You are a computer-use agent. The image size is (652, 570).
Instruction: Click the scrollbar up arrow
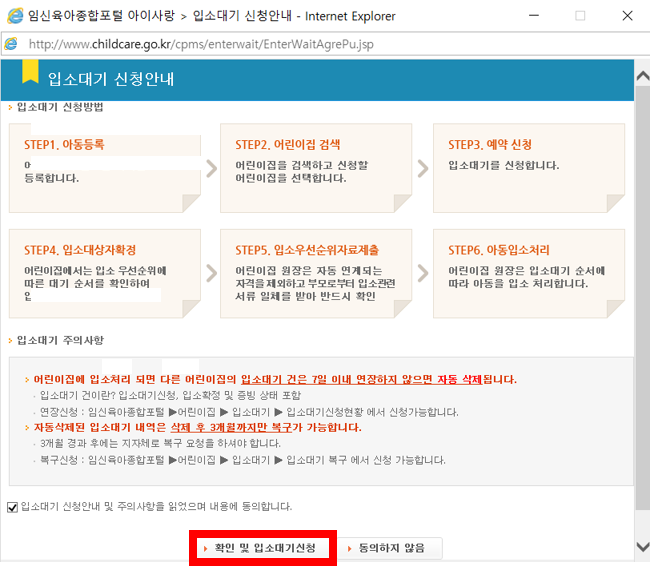pos(643,76)
